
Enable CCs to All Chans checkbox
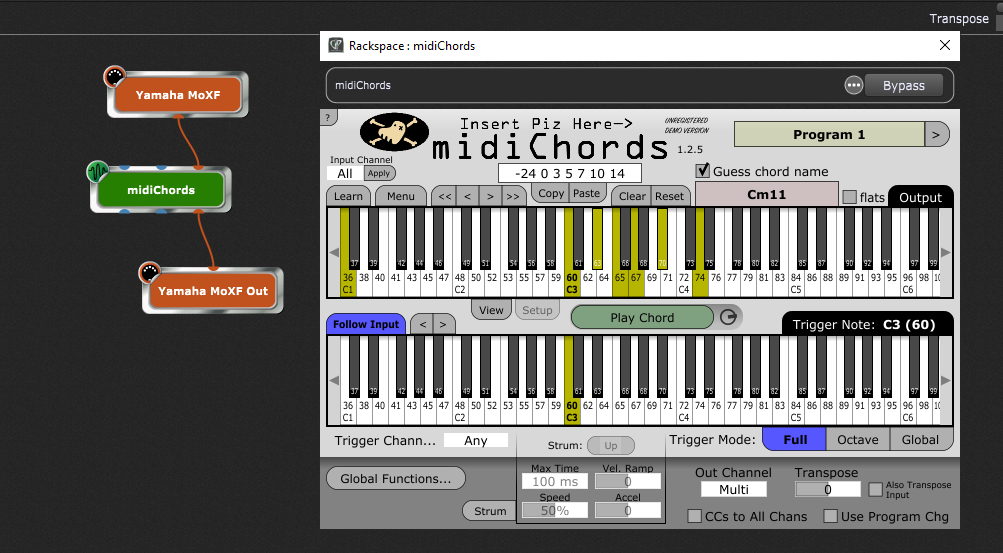tap(694, 516)
